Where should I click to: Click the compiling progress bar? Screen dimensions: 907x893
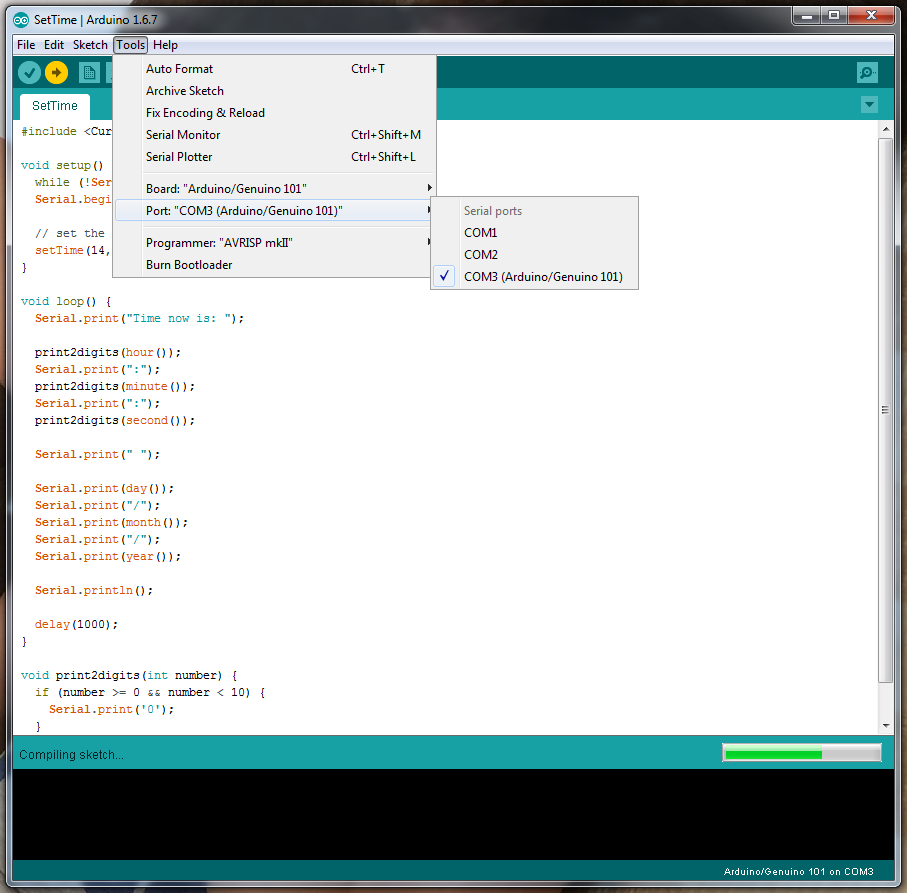(x=801, y=754)
